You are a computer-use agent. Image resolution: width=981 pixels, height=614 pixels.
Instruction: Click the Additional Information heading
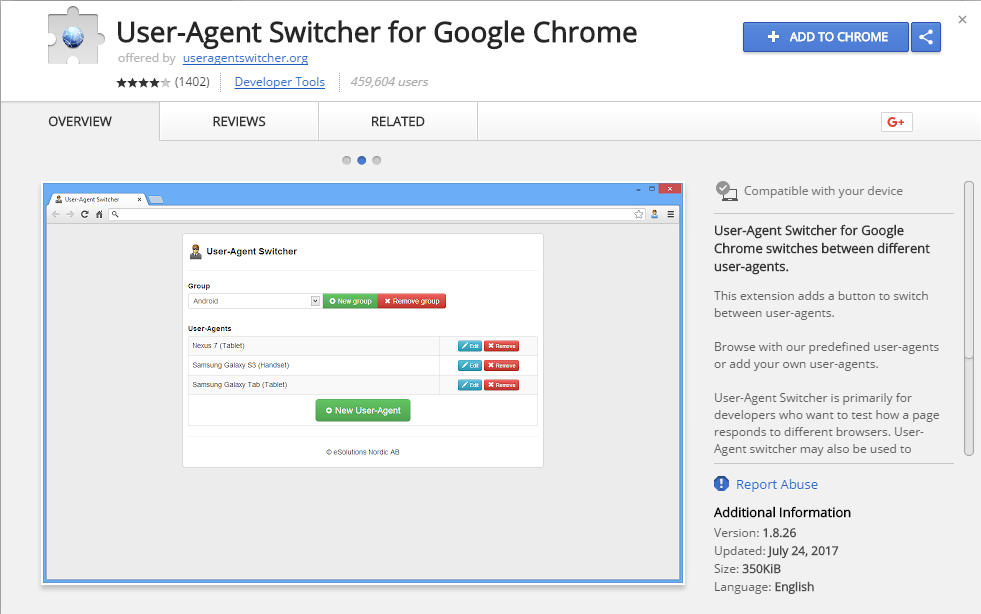[782, 513]
